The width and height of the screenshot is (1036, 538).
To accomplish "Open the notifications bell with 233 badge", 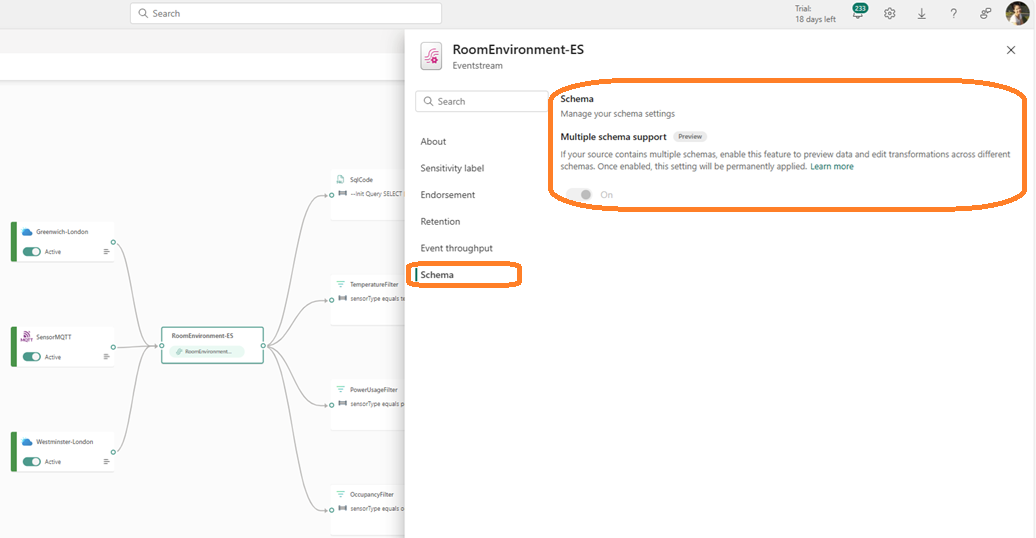I will (x=859, y=13).
